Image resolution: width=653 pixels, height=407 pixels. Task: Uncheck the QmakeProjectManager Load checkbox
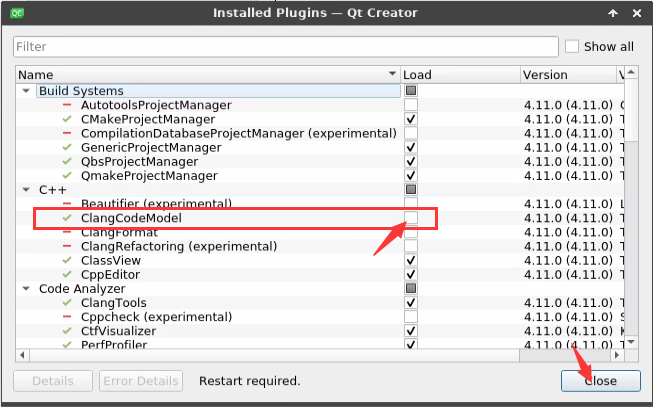pyautogui.click(x=411, y=176)
